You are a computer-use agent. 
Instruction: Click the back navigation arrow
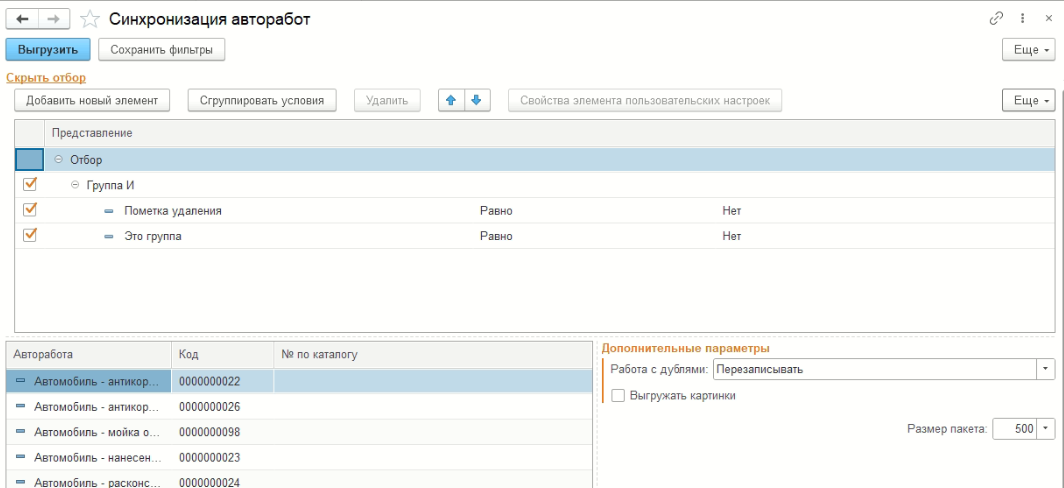tap(20, 20)
